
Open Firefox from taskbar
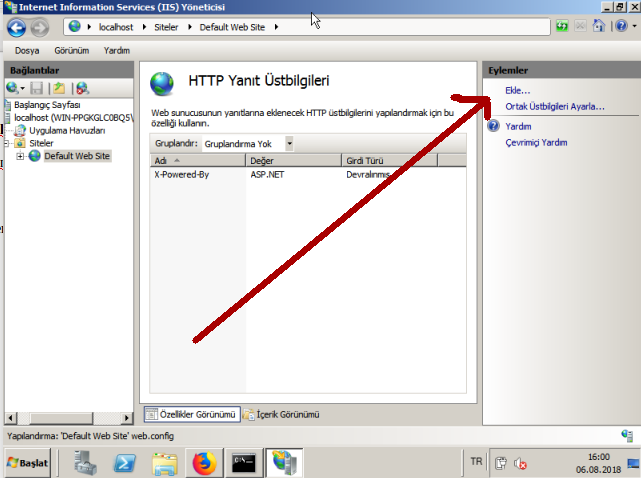pyautogui.click(x=204, y=463)
